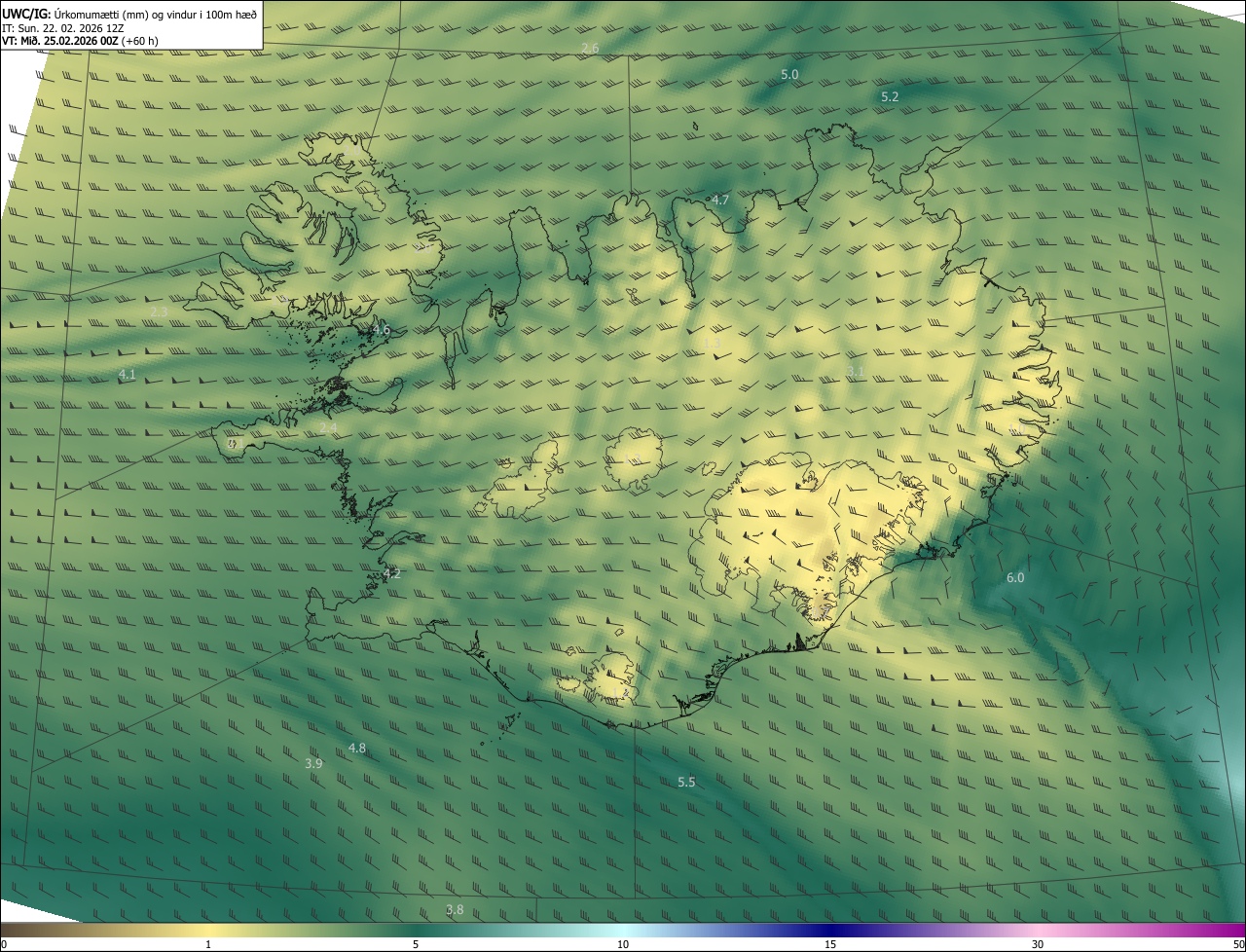The width and height of the screenshot is (1246, 952).
Task: Click the IT: Sun. 22. 02. 2026 12Z line
Action: pos(62,28)
